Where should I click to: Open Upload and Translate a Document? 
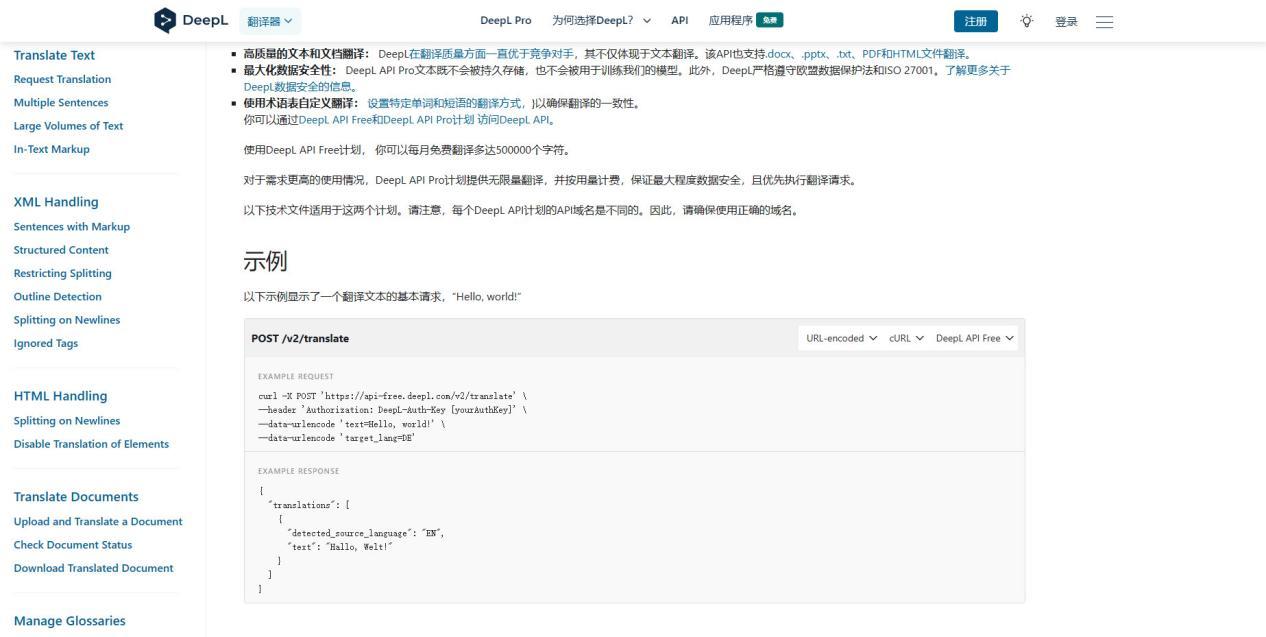pyautogui.click(x=98, y=521)
